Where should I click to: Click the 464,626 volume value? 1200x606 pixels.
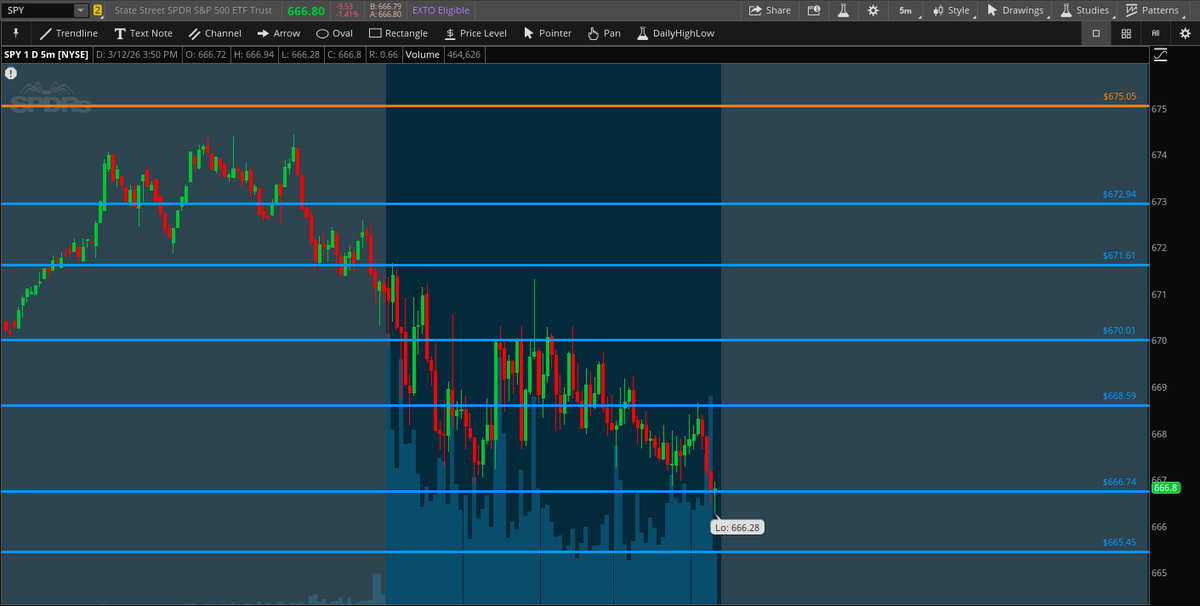[463, 55]
